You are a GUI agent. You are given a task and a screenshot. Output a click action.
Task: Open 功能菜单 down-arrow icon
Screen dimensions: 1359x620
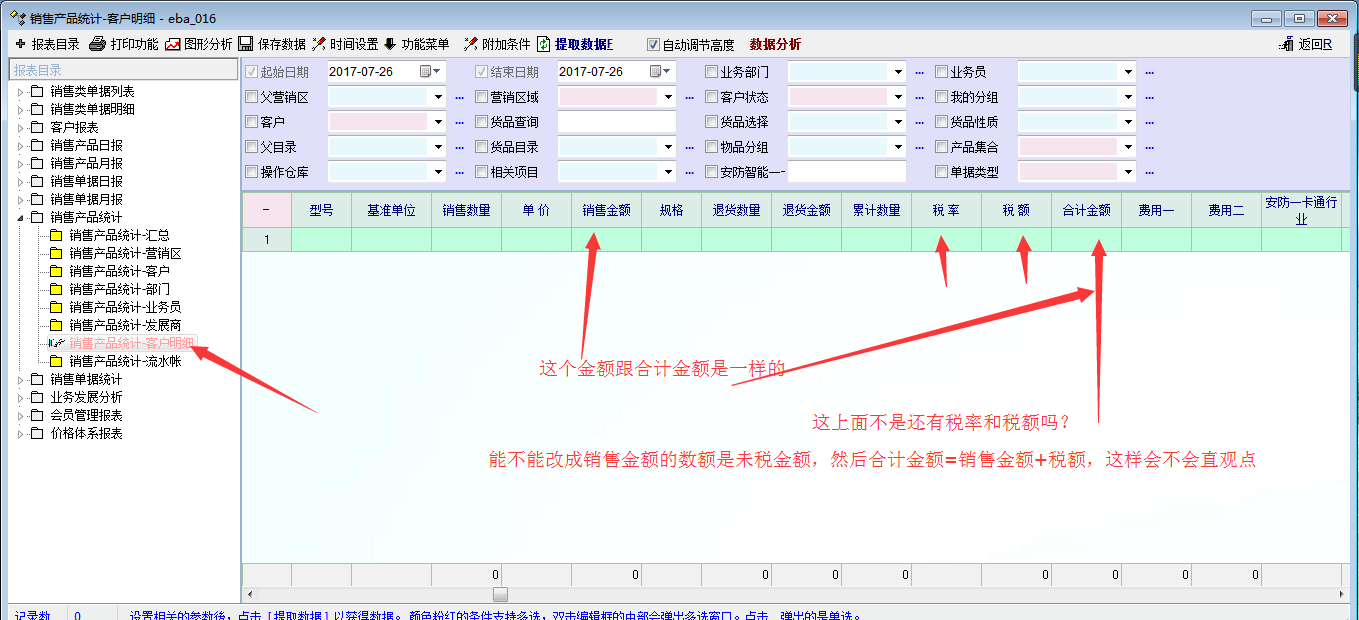[390, 44]
